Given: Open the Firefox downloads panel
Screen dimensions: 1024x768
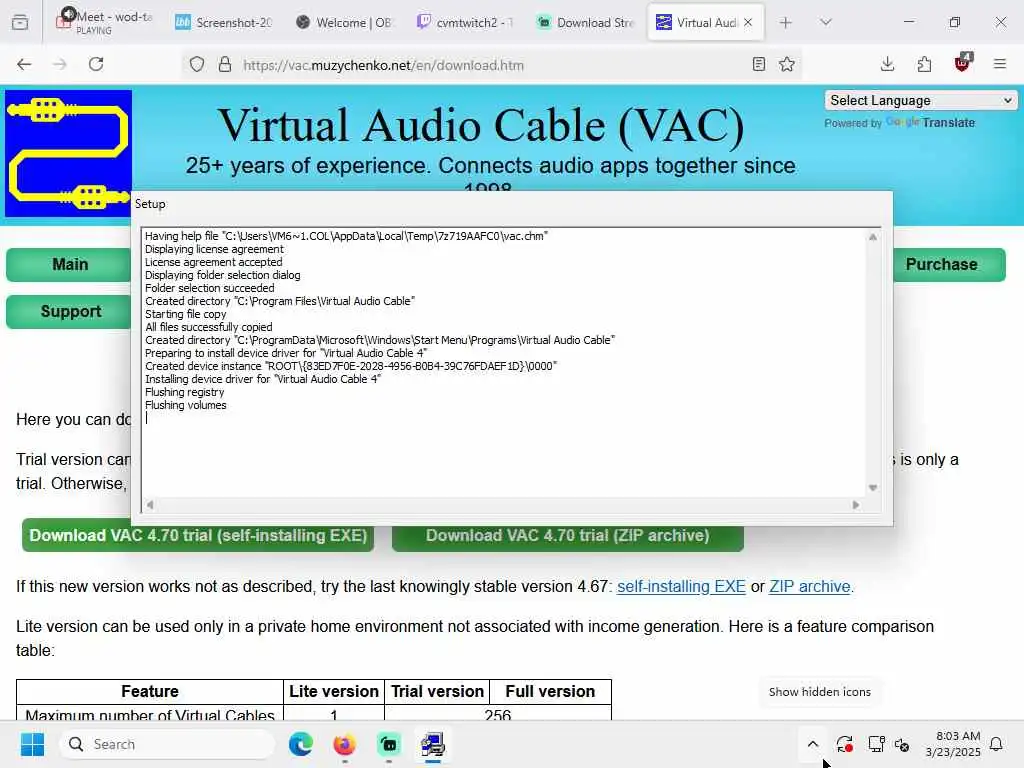Looking at the screenshot, I should (887, 64).
